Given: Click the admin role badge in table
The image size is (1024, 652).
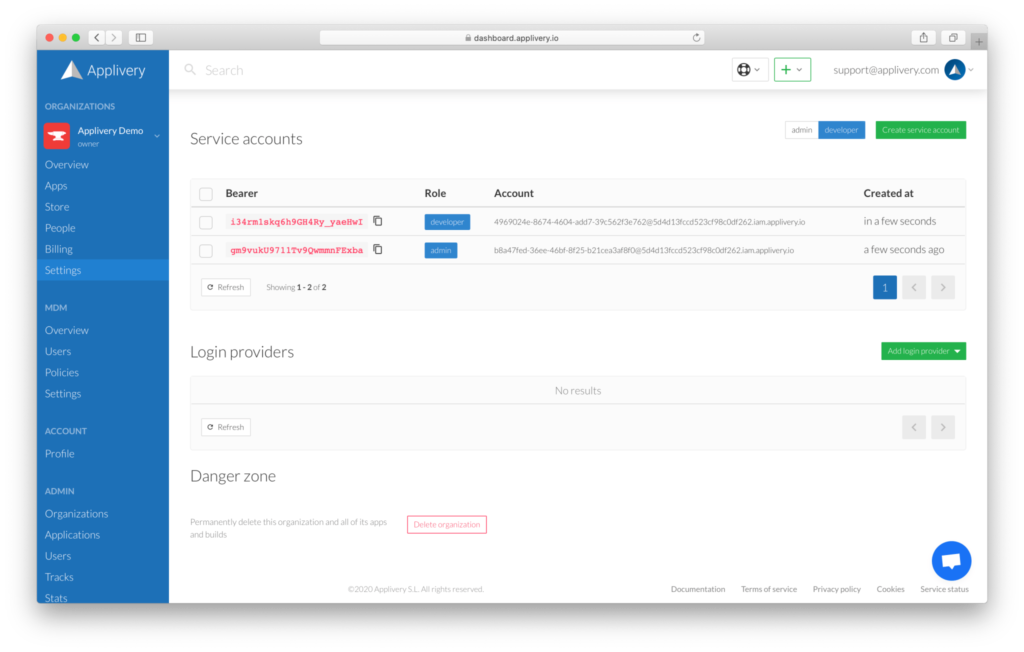Looking at the screenshot, I should tap(441, 250).
